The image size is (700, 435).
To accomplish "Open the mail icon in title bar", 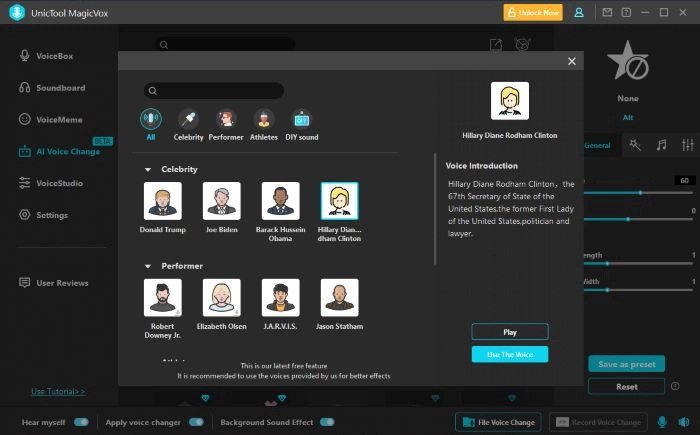I will (607, 13).
